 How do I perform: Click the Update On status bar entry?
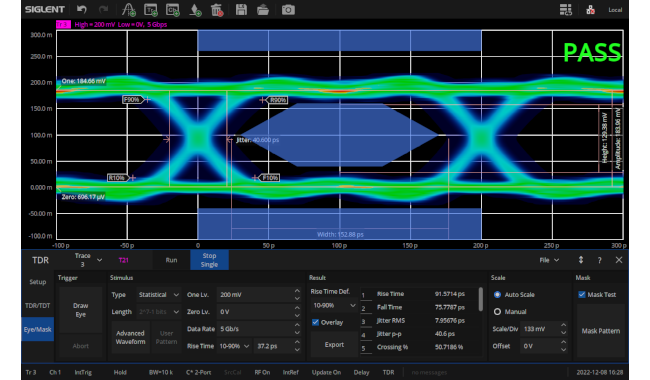pos(326,372)
